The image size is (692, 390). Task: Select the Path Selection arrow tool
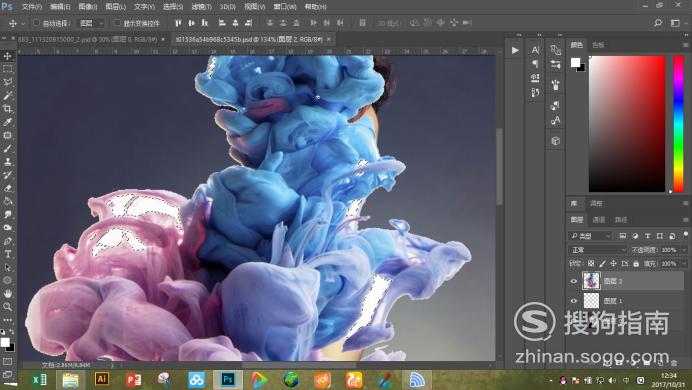click(8, 267)
